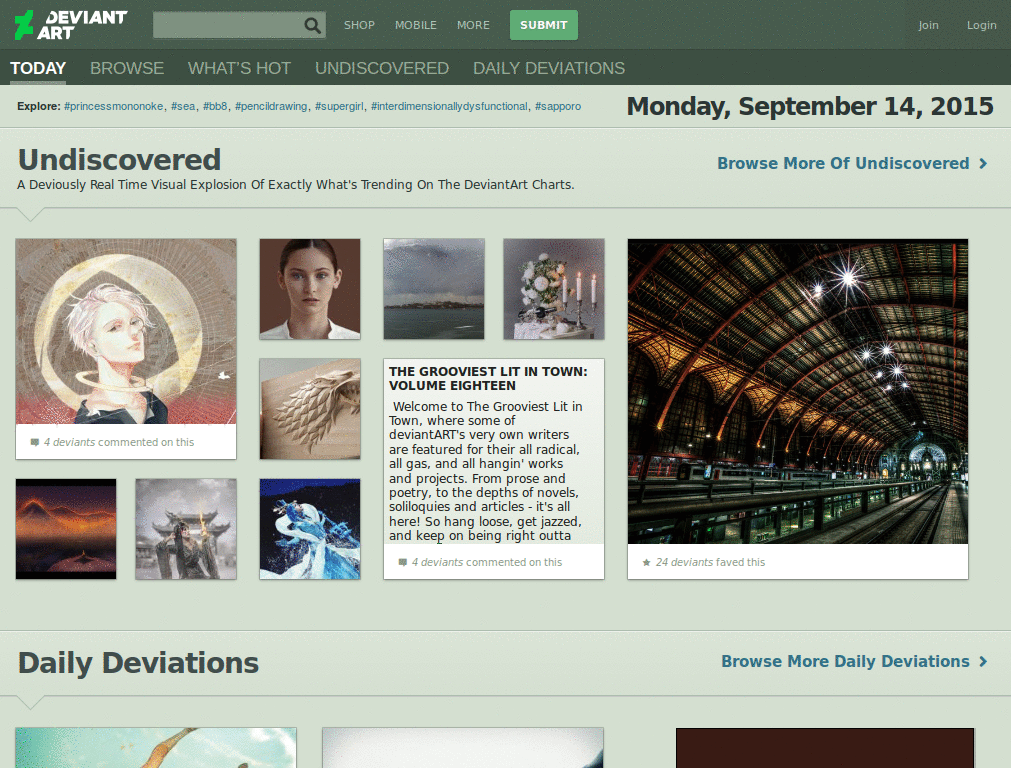Click the comment icon under Grooviest Lit article
This screenshot has width=1024, height=768.
coord(402,562)
